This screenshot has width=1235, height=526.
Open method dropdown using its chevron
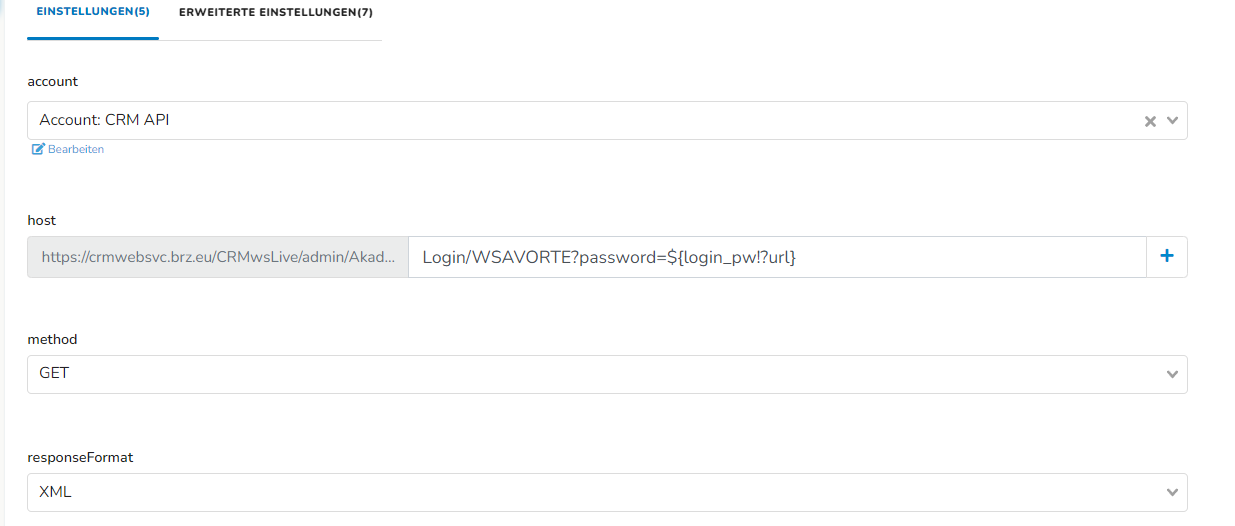point(1173,374)
